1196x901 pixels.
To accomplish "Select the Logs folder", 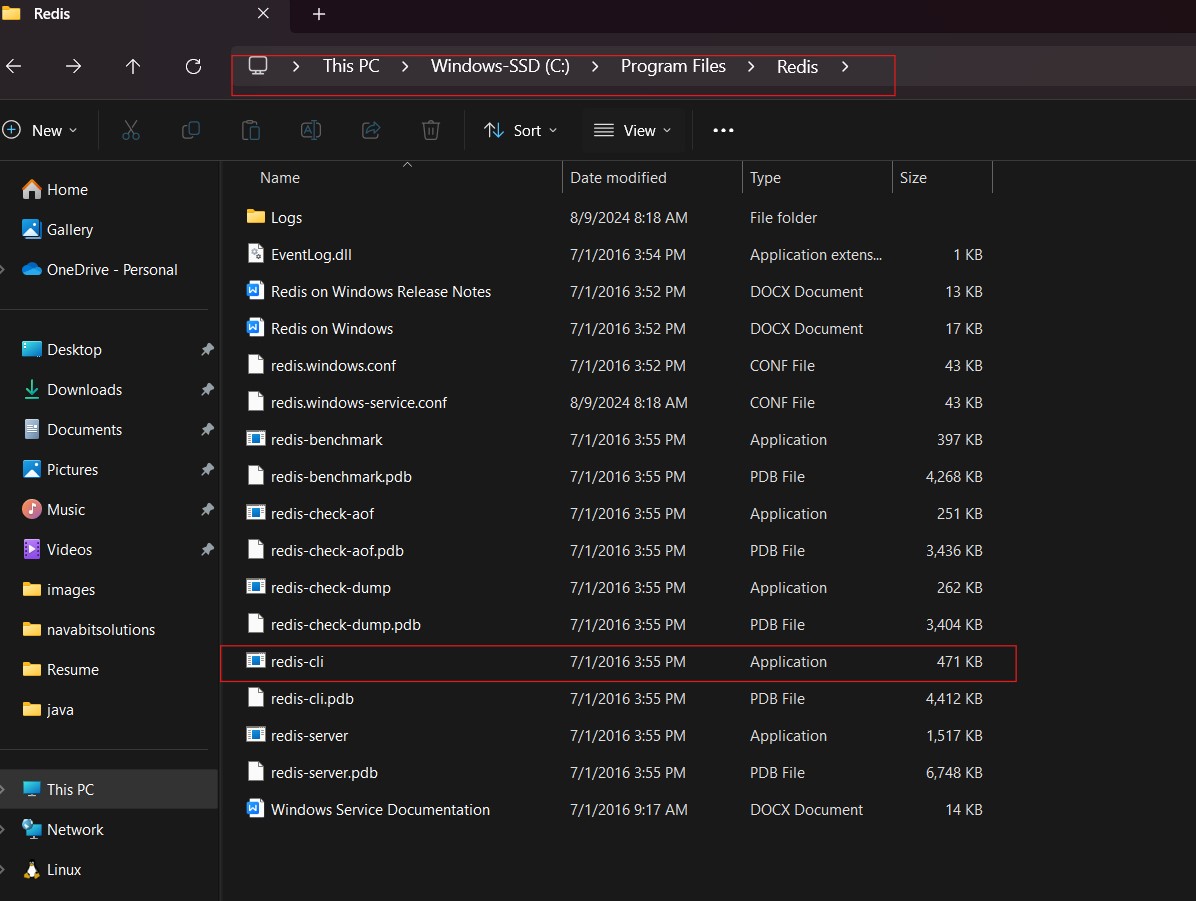I will (286, 218).
